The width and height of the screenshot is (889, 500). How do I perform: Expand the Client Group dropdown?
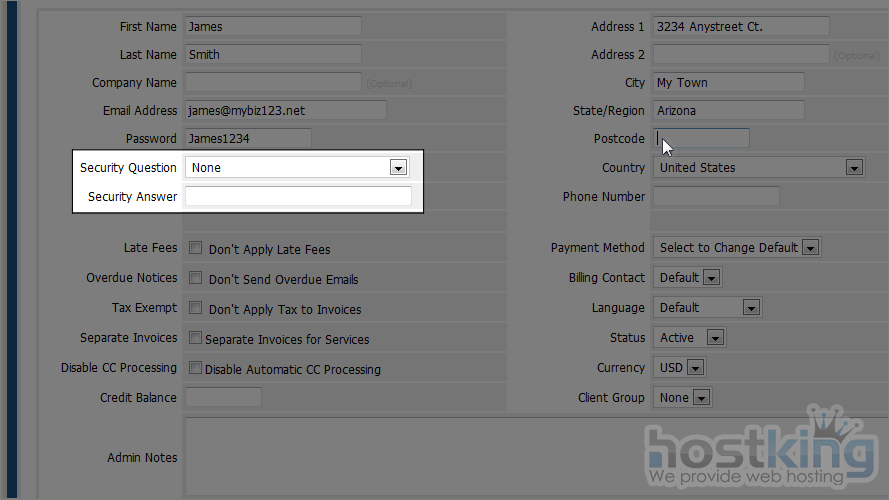[682, 398]
